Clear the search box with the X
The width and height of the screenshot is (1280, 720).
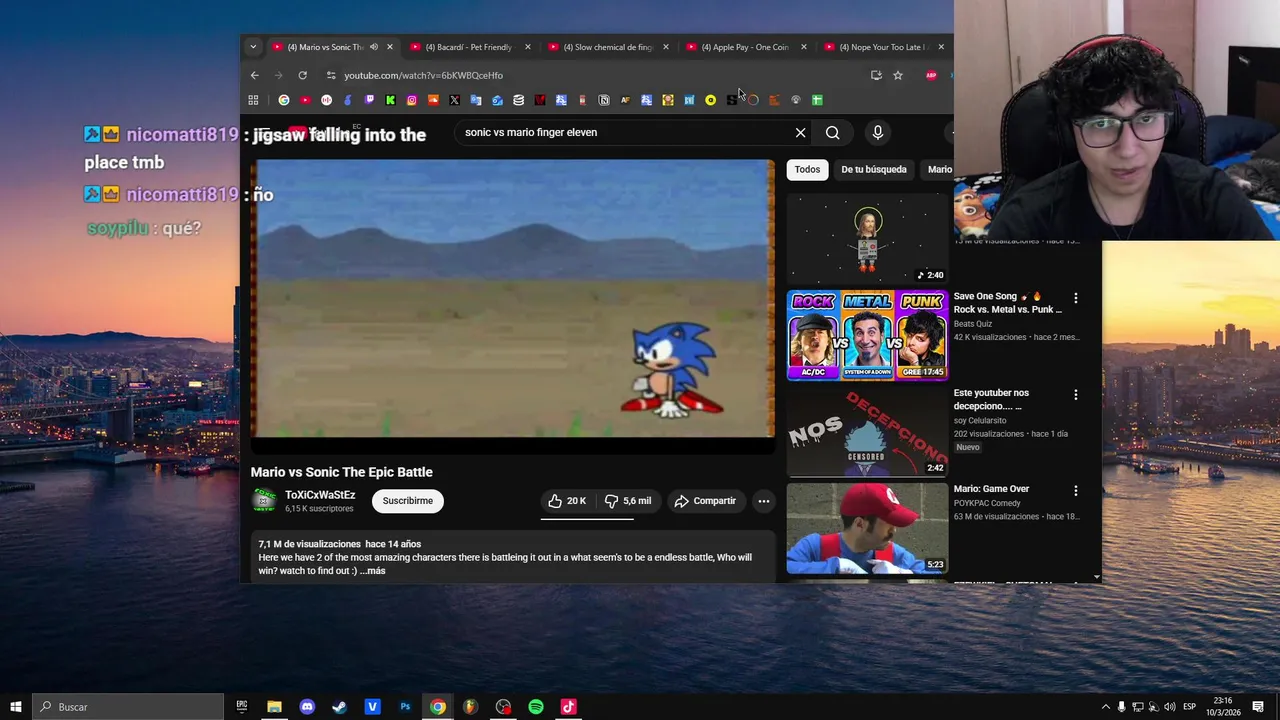coord(800,132)
